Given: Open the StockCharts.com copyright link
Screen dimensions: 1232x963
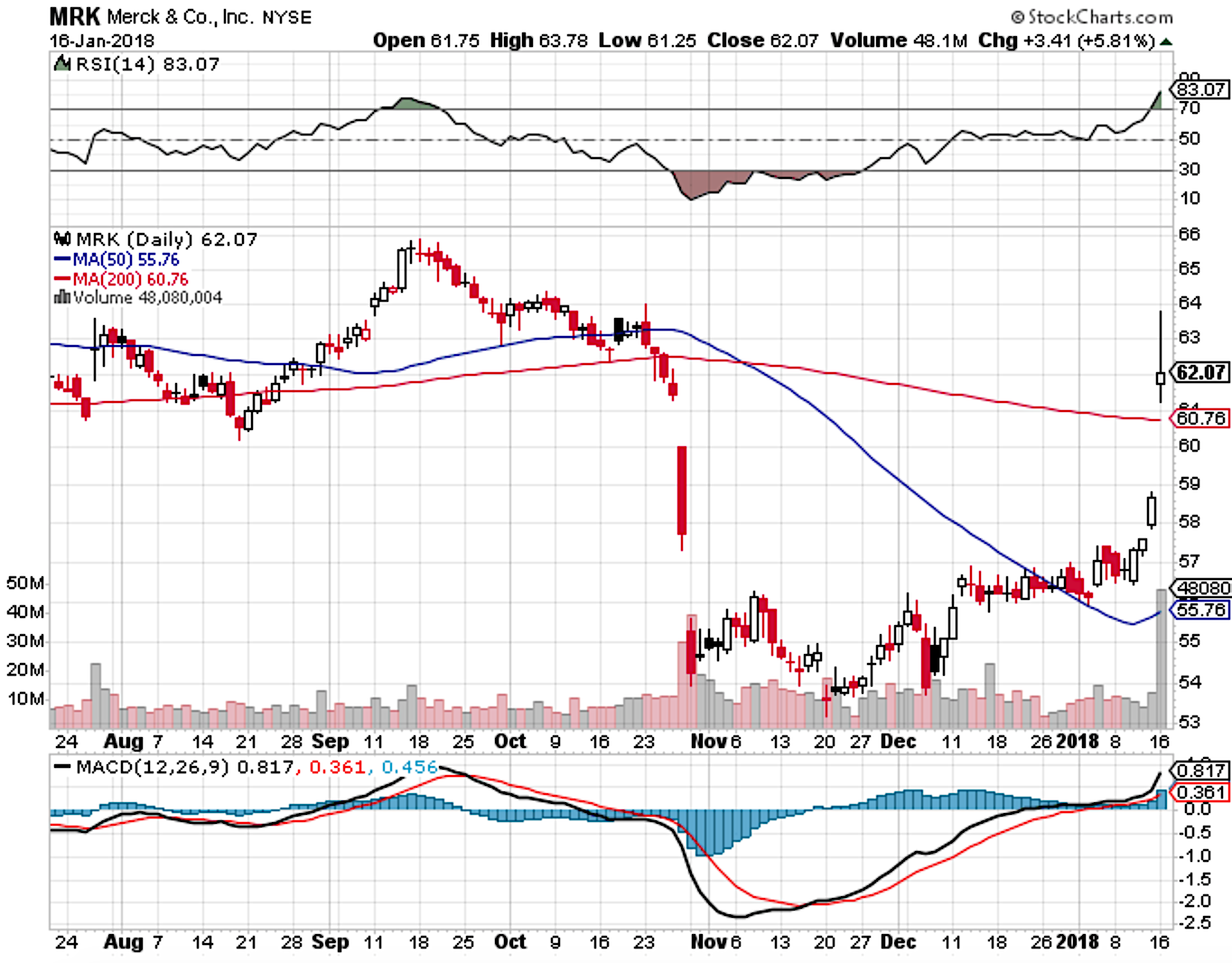Looking at the screenshot, I should pyautogui.click(x=1091, y=16).
